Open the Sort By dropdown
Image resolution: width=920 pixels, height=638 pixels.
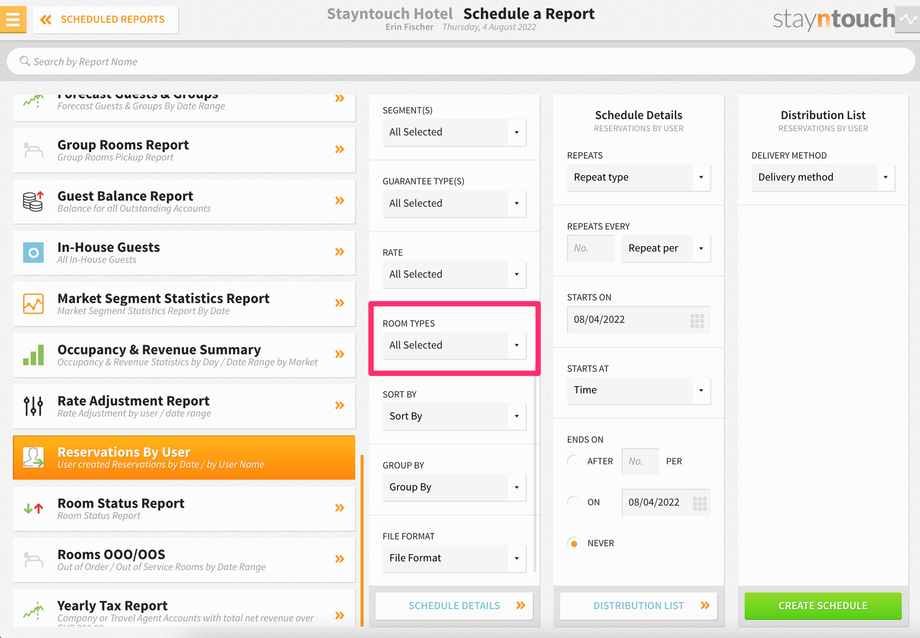point(454,416)
